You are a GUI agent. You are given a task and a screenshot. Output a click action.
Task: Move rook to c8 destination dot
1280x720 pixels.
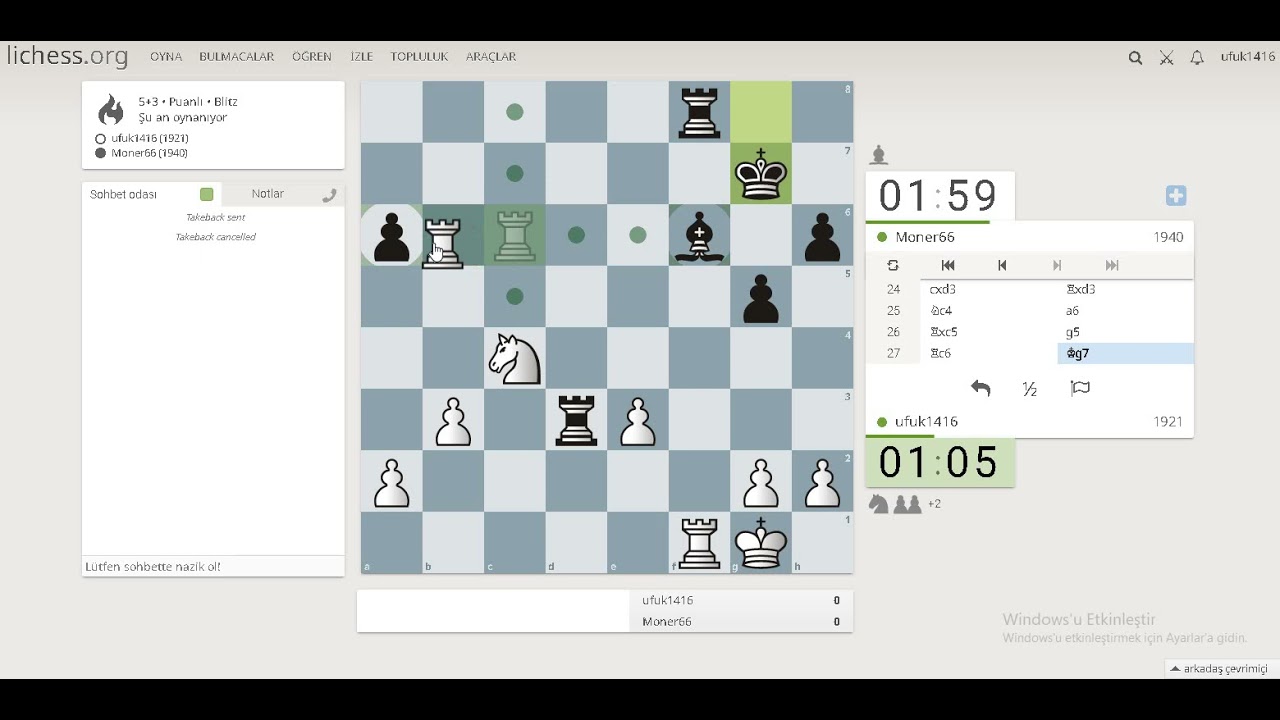(x=515, y=112)
